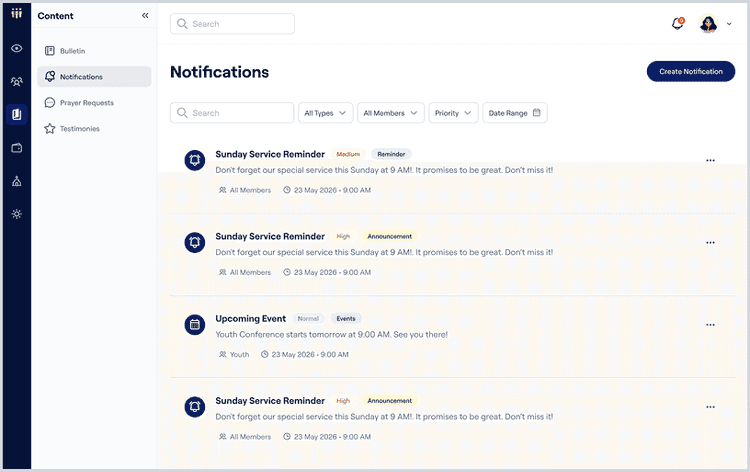Viewport: 750px width, 472px height.
Task: Open the wallet icon in sidebar
Action: point(17,148)
